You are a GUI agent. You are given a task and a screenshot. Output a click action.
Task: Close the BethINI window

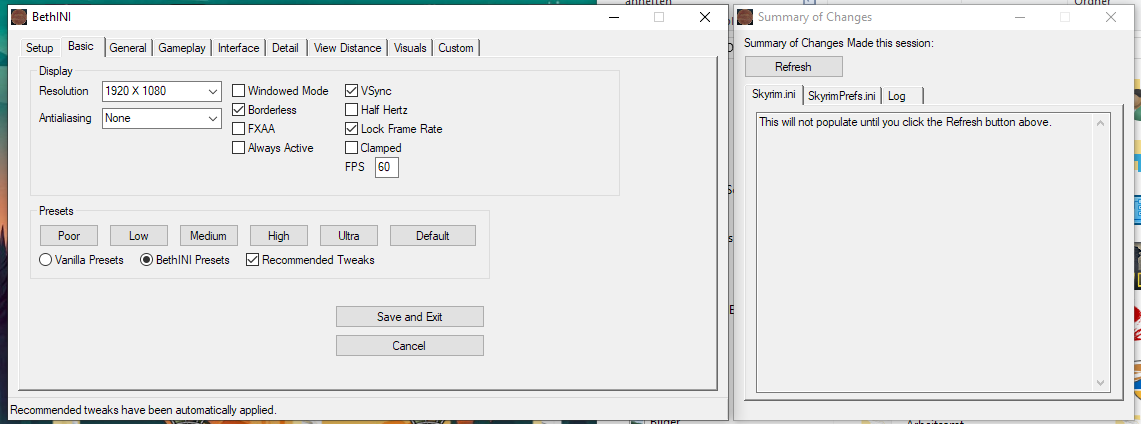(x=704, y=17)
